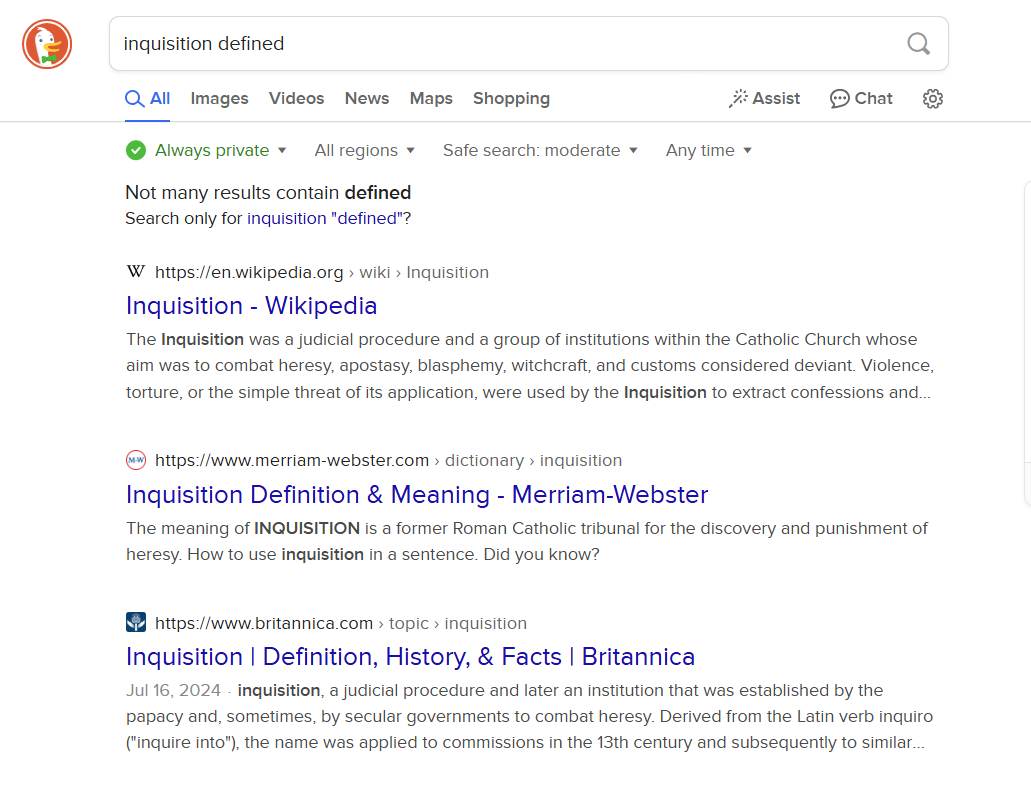Click 'Not many results contain defined' text
This screenshot has width=1031, height=799.
[268, 193]
